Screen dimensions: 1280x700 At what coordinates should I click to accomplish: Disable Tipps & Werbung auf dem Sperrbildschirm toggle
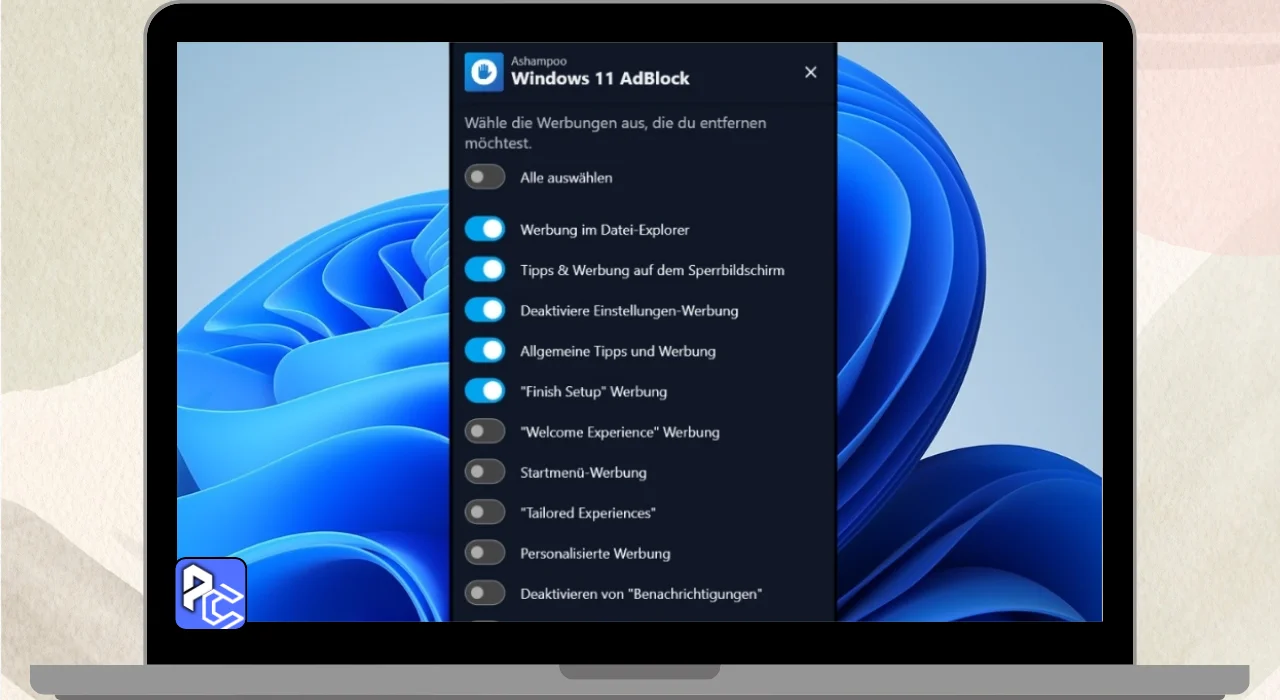click(x=485, y=270)
